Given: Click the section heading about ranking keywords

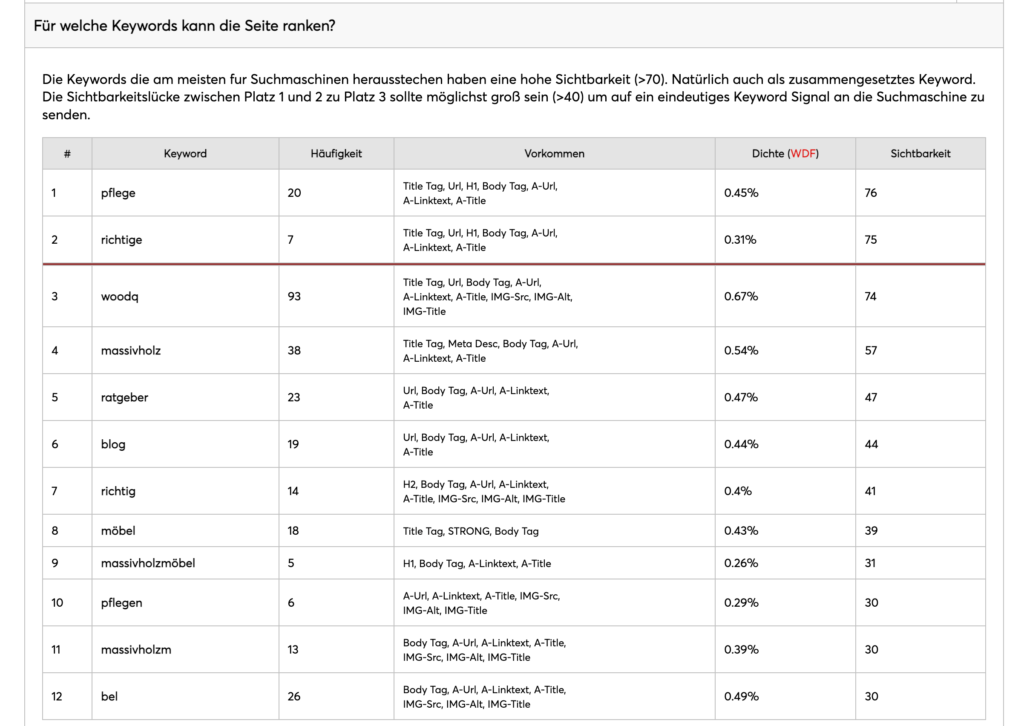Looking at the screenshot, I should [184, 26].
